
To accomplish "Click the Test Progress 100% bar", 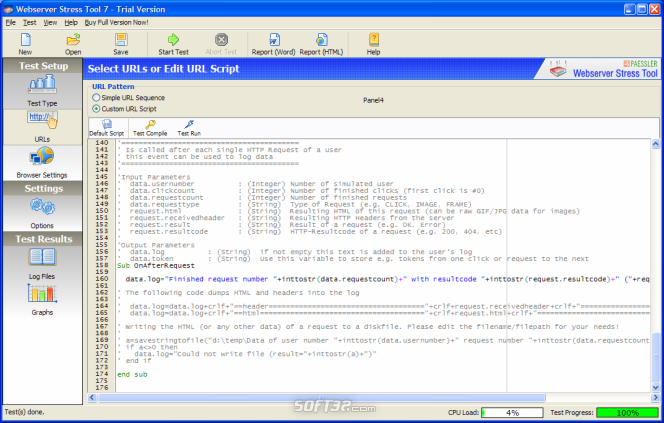I will point(628,412).
